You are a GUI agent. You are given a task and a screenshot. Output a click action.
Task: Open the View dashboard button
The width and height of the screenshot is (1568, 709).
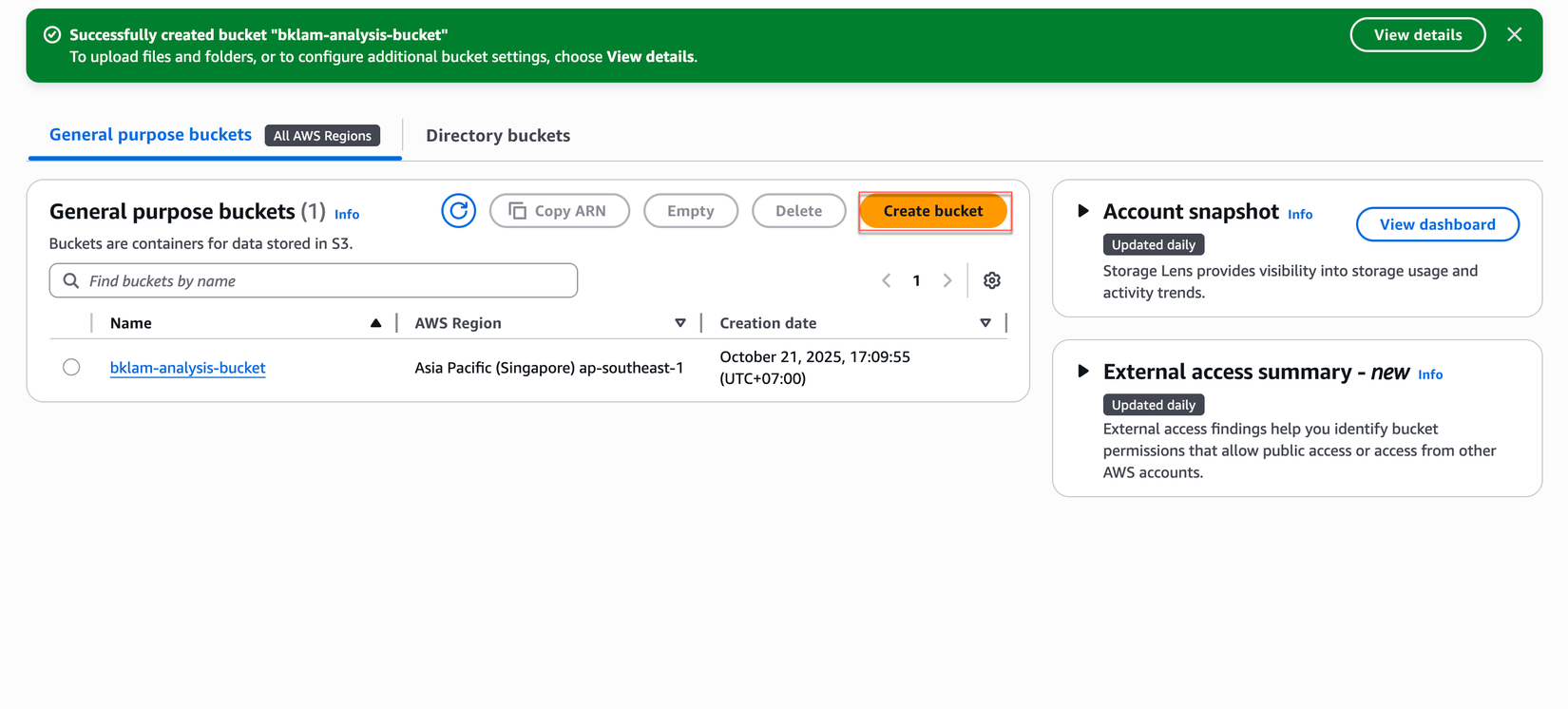[1437, 224]
